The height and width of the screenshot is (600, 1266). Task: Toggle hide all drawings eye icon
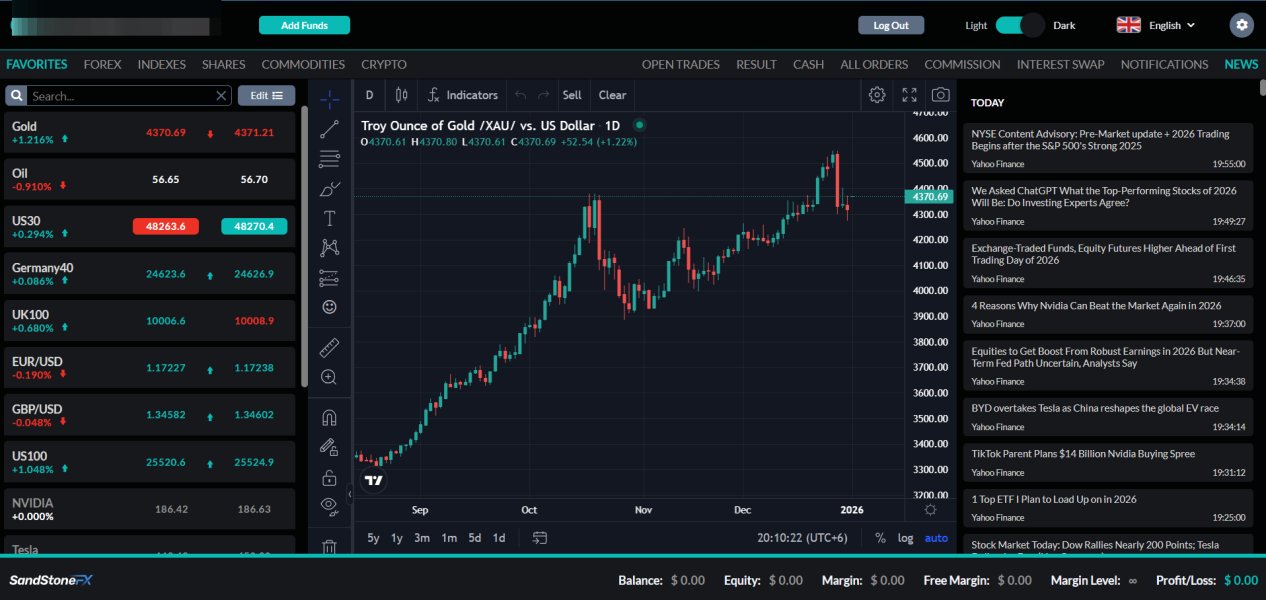329,507
